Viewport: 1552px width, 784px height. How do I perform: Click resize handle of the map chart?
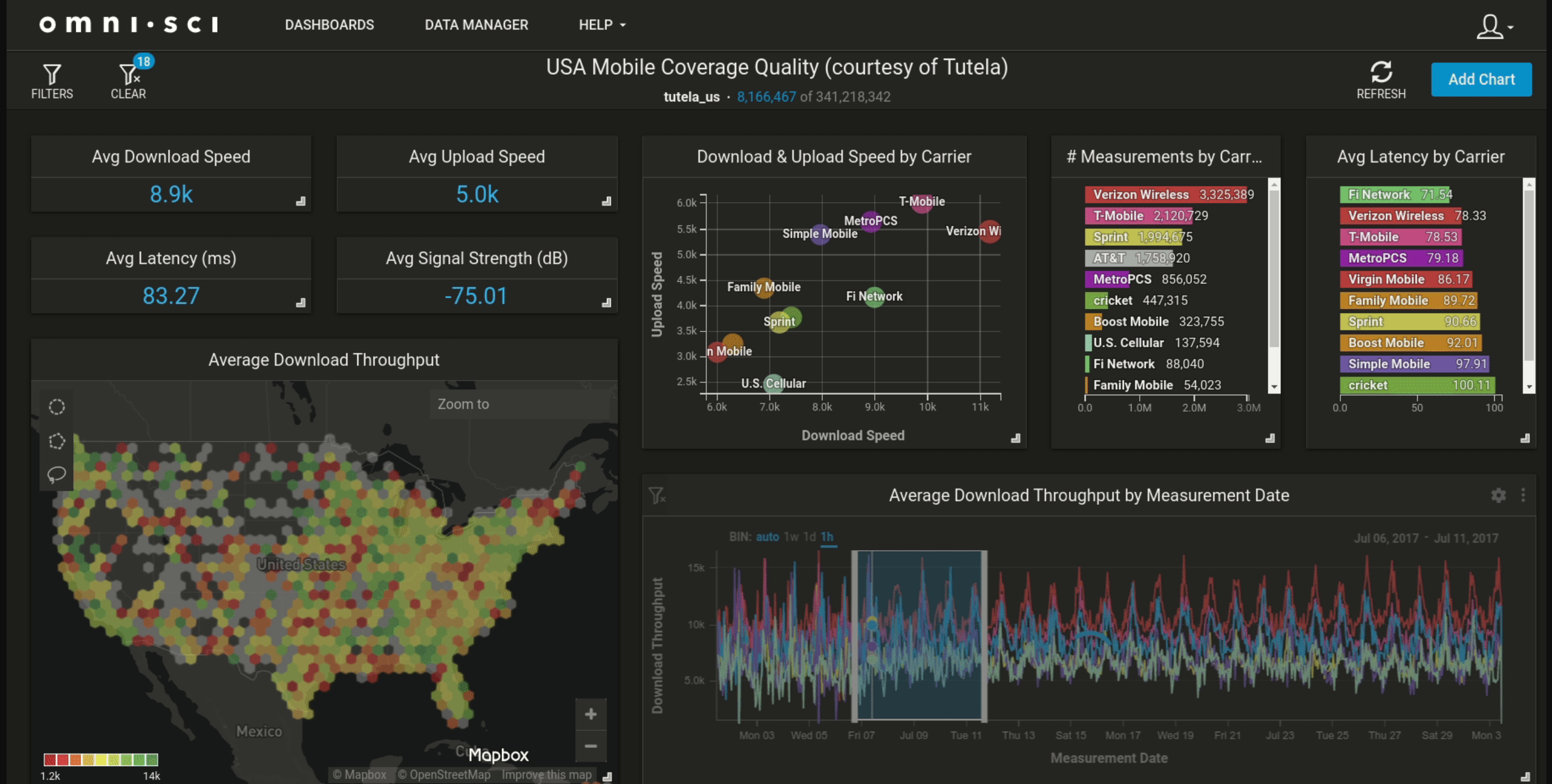(x=607, y=777)
